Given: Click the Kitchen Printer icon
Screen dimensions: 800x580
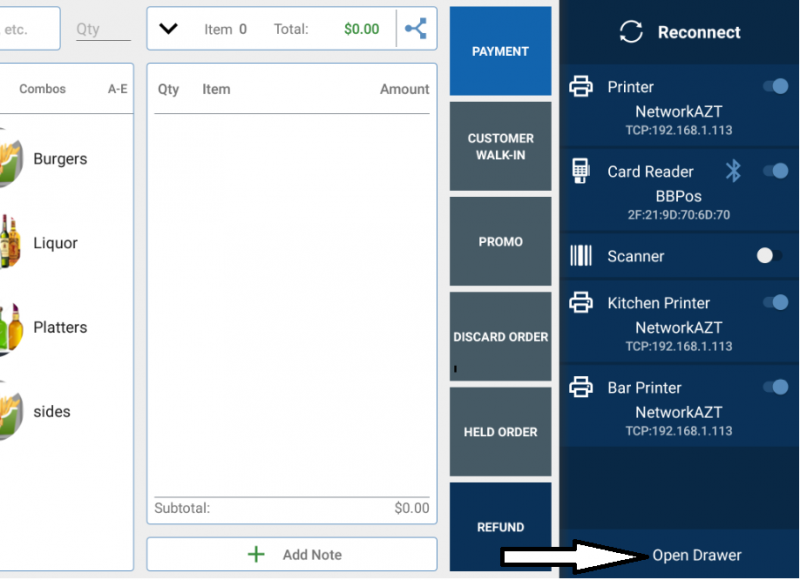Looking at the screenshot, I should 581,303.
